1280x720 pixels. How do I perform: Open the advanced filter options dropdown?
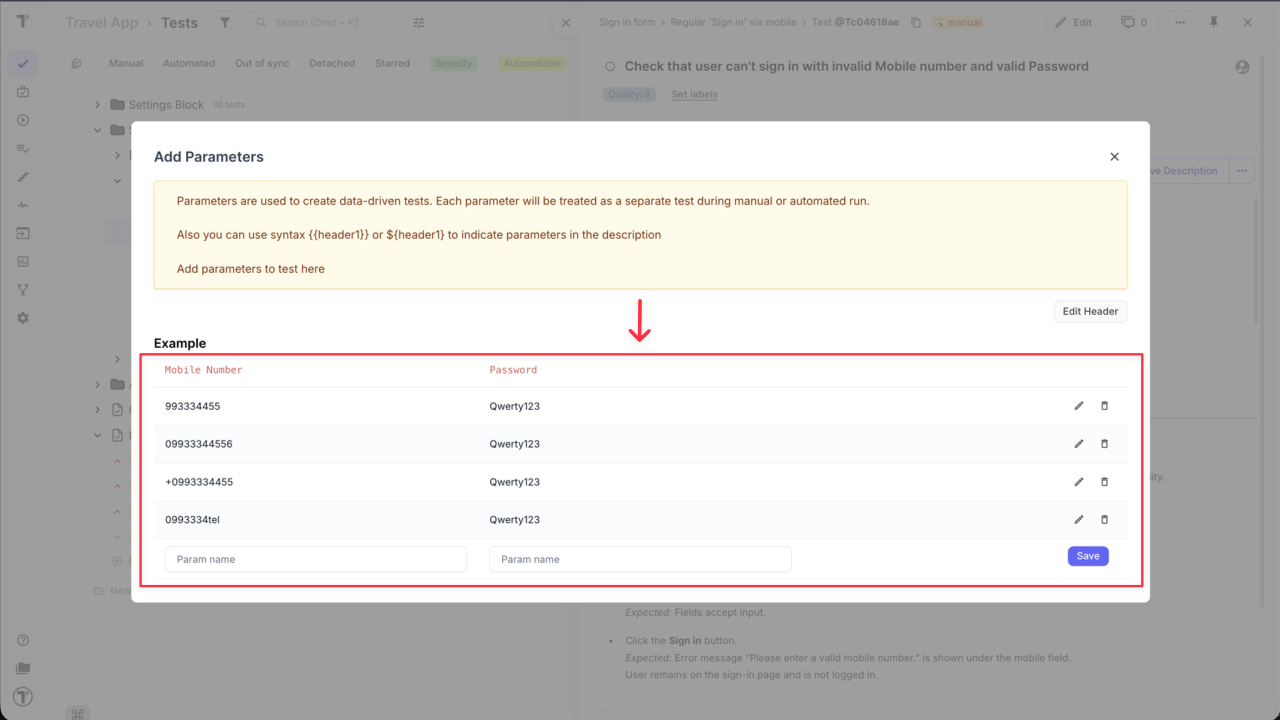click(418, 21)
